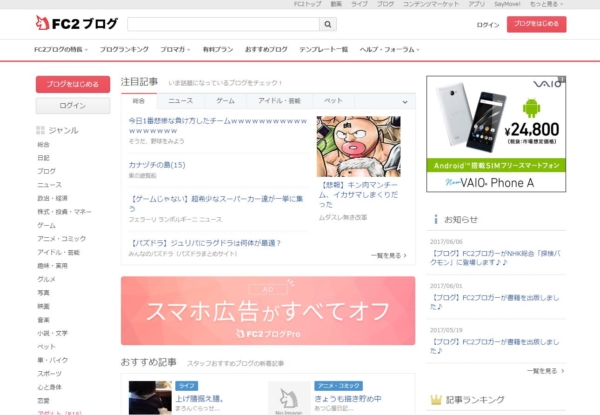
Task: Click the No Image placeholder thumbnail
Action: 288,398
